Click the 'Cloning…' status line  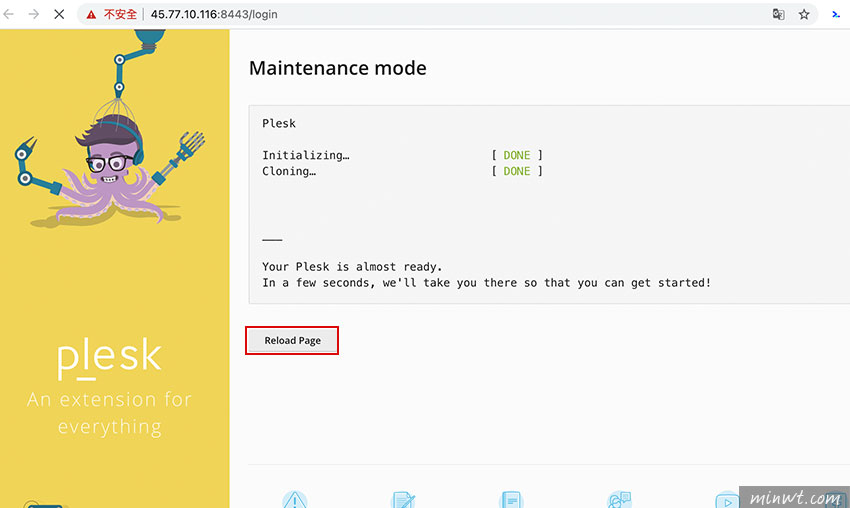(x=289, y=171)
